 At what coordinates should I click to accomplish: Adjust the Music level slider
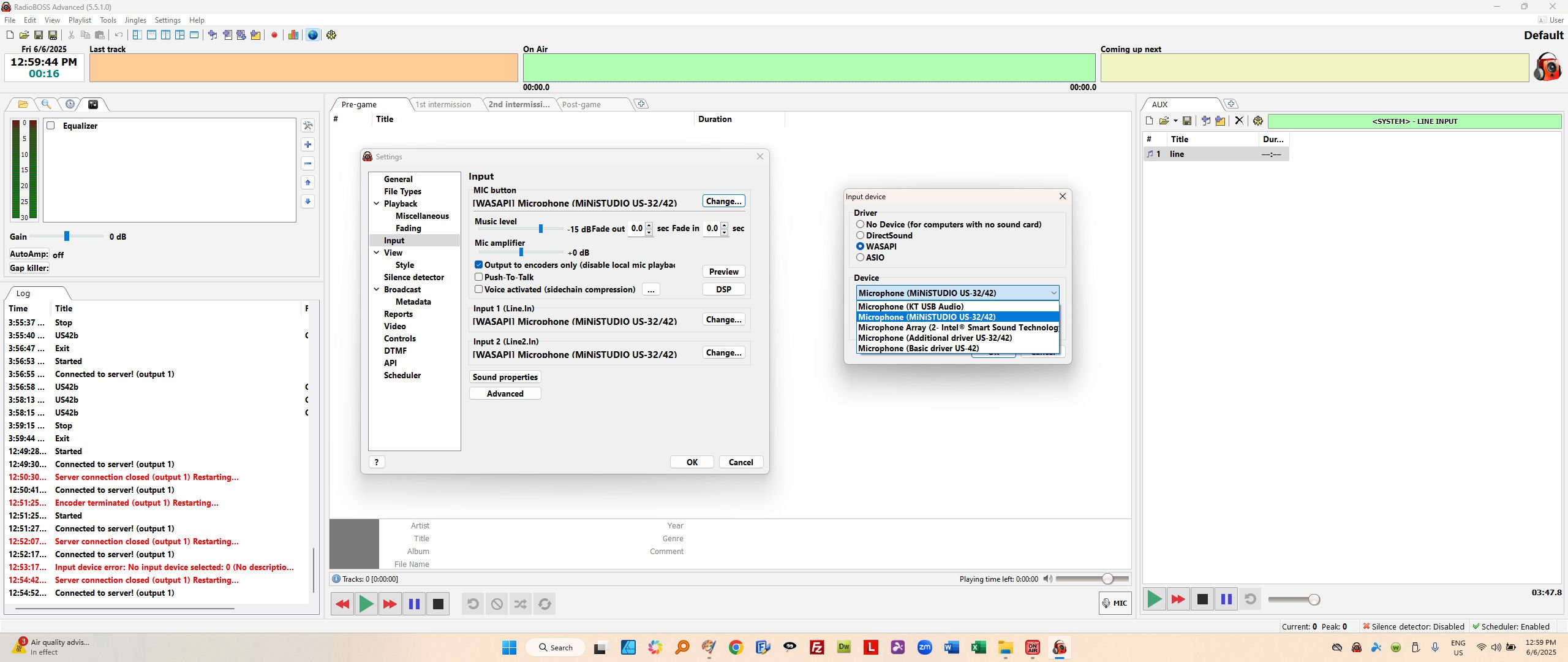[x=540, y=228]
